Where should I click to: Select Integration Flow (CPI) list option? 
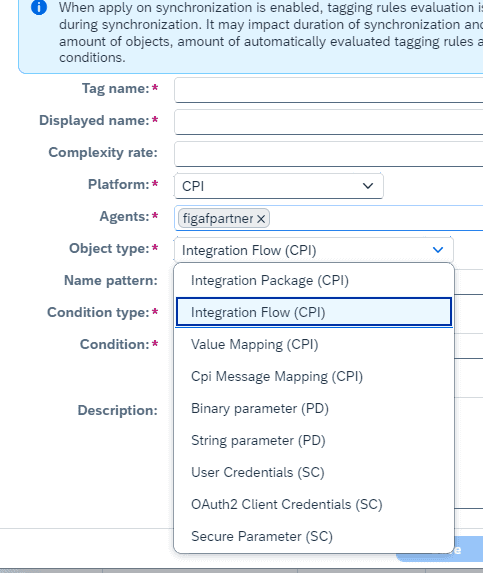tap(314, 312)
